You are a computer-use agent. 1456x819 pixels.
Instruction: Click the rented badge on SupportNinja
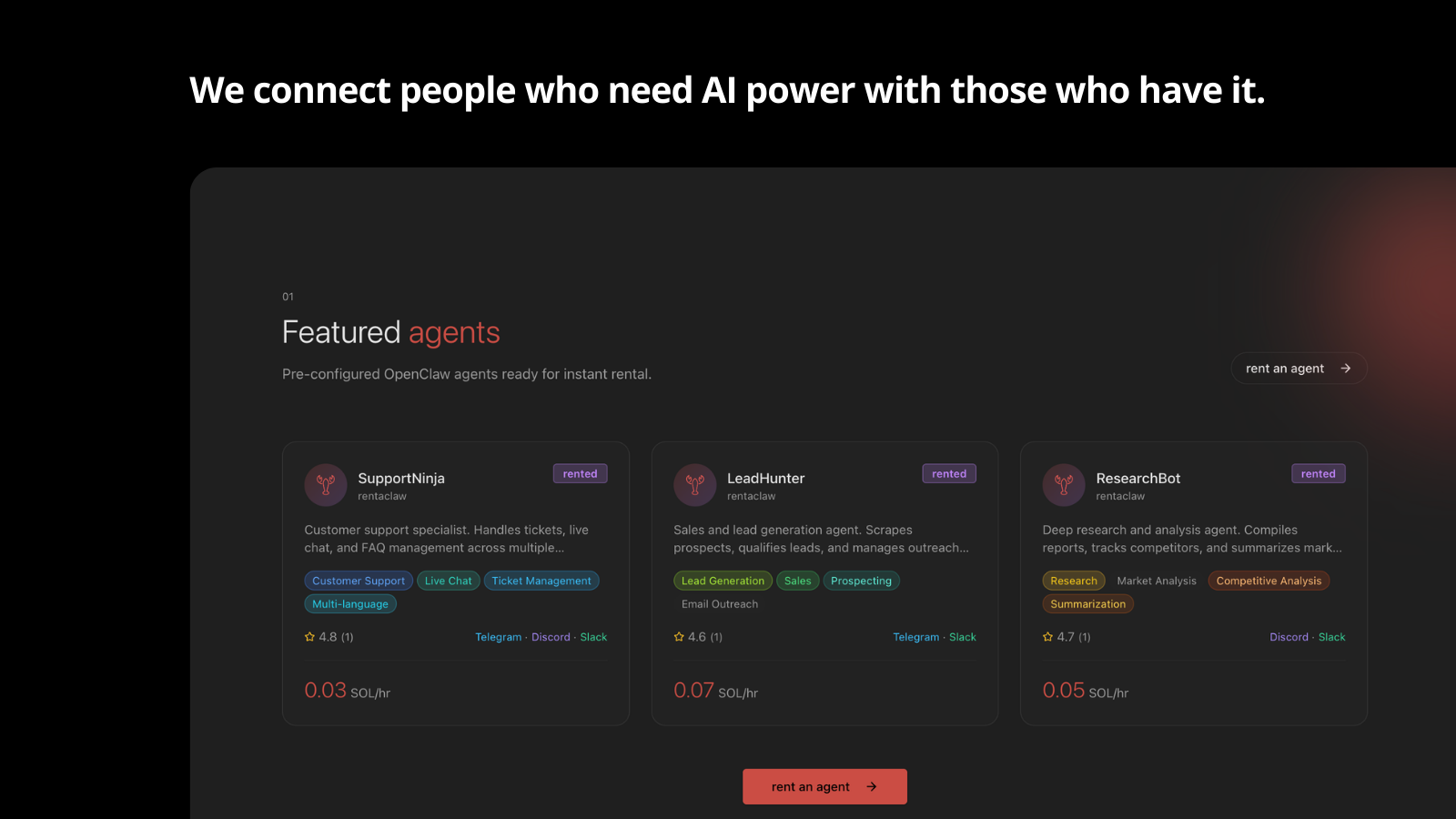click(580, 474)
